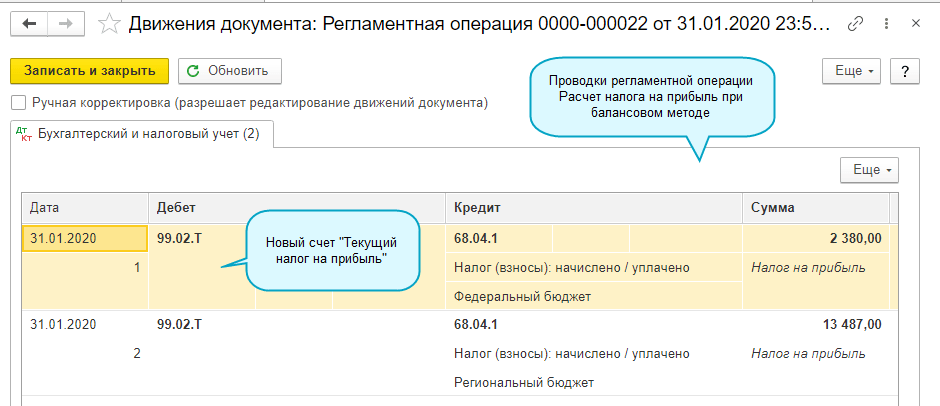Click the Обновить refresh button
Image resolution: width=940 pixels, height=406 pixels.
point(229,71)
